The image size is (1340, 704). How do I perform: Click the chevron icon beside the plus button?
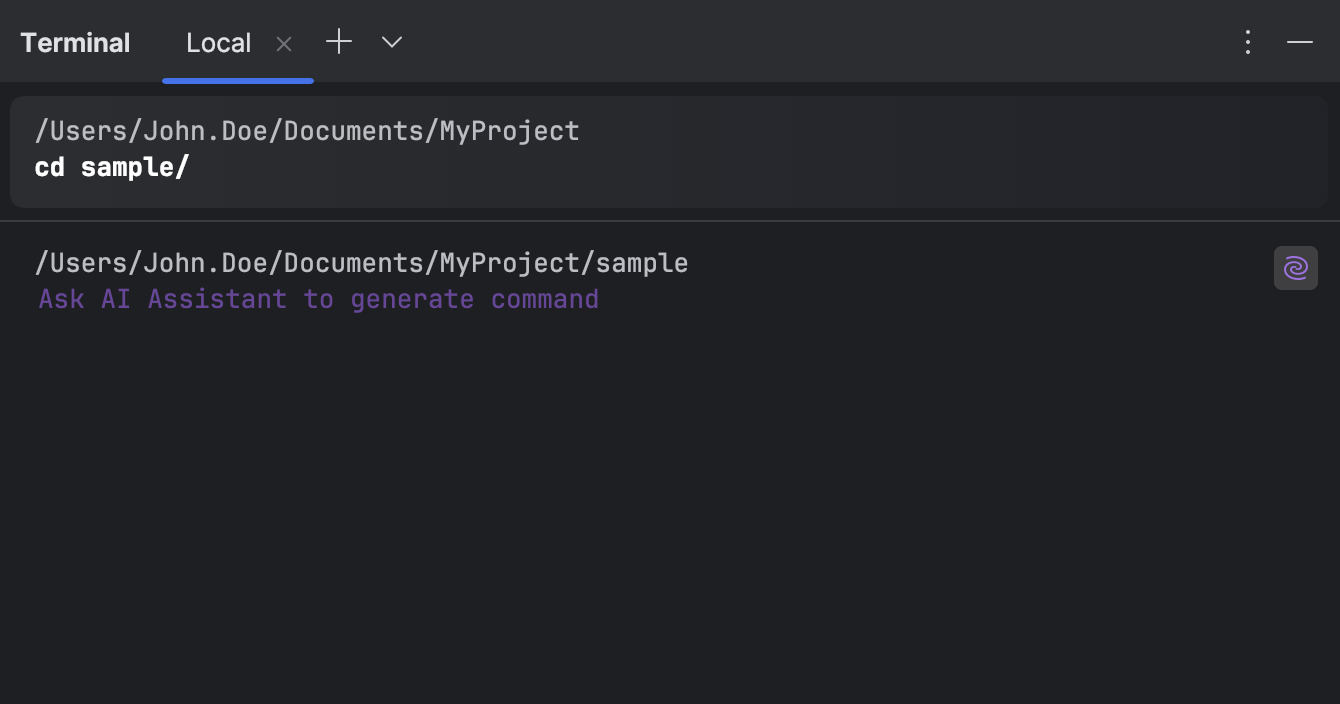pyautogui.click(x=391, y=42)
